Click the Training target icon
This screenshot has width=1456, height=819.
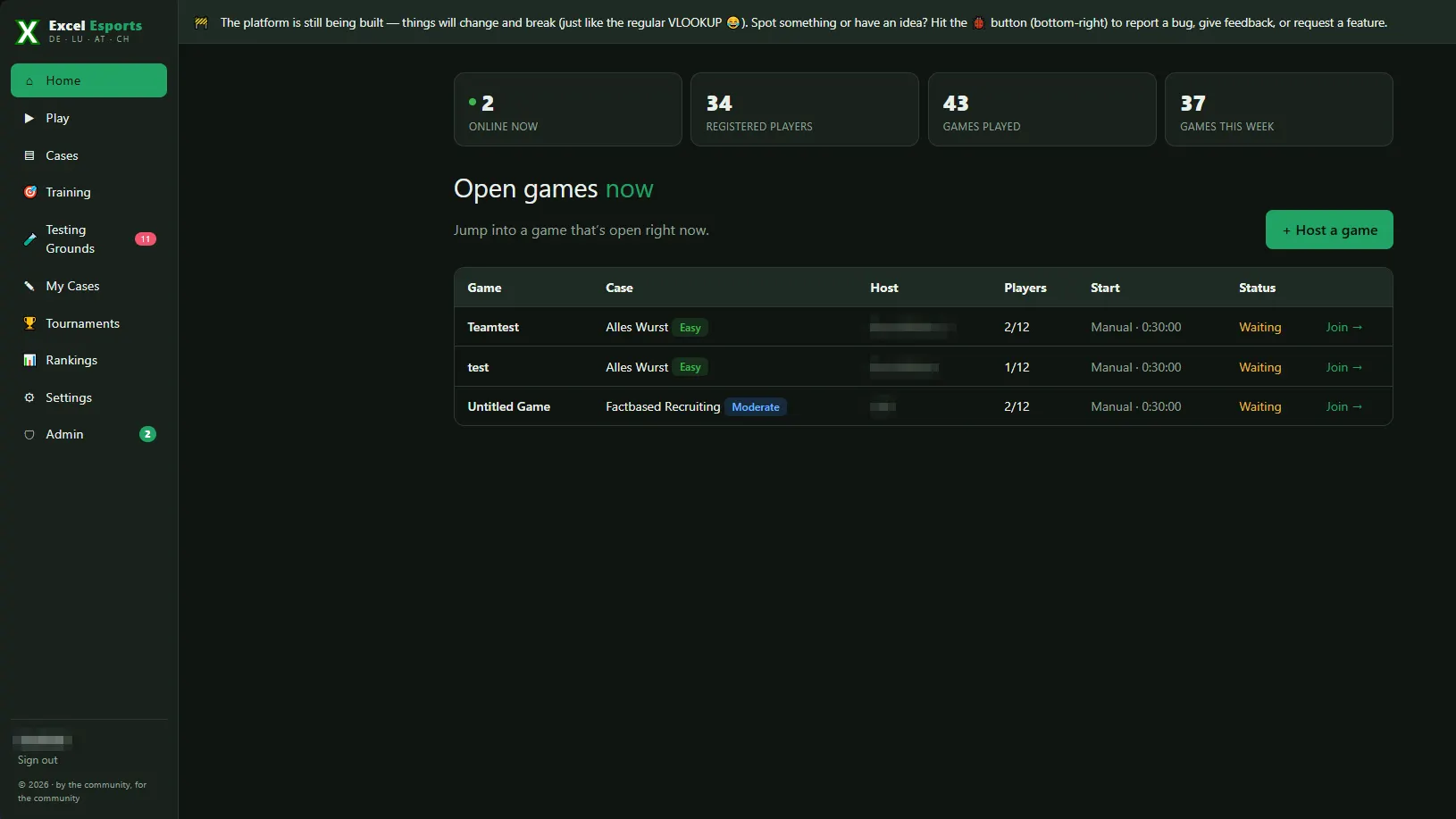[x=29, y=192]
